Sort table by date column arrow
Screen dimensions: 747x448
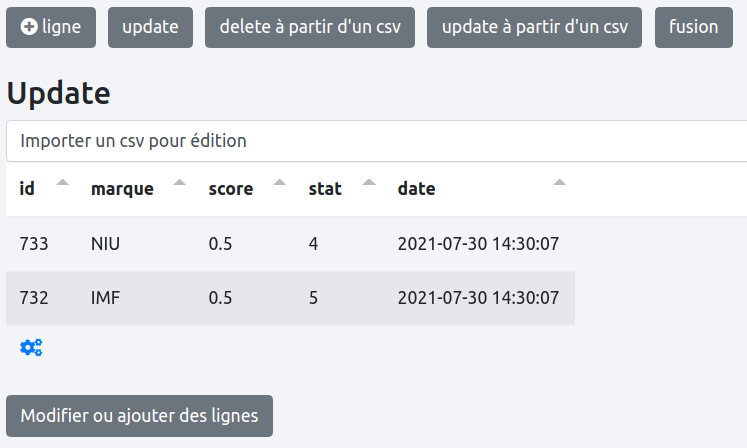(x=559, y=183)
